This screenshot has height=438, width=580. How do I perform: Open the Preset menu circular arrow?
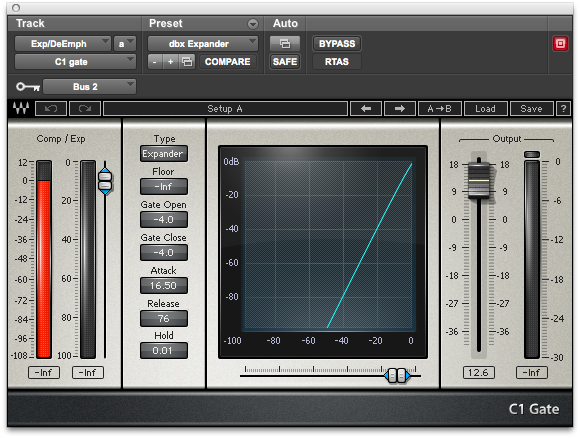[253, 24]
